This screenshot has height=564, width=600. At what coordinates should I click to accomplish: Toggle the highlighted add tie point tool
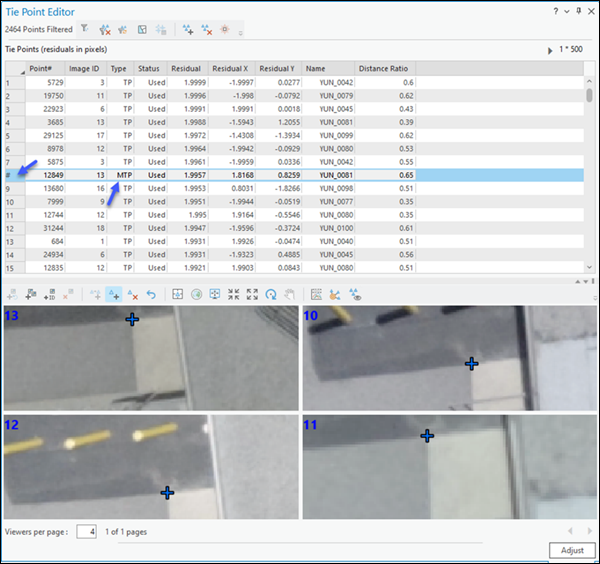[114, 294]
